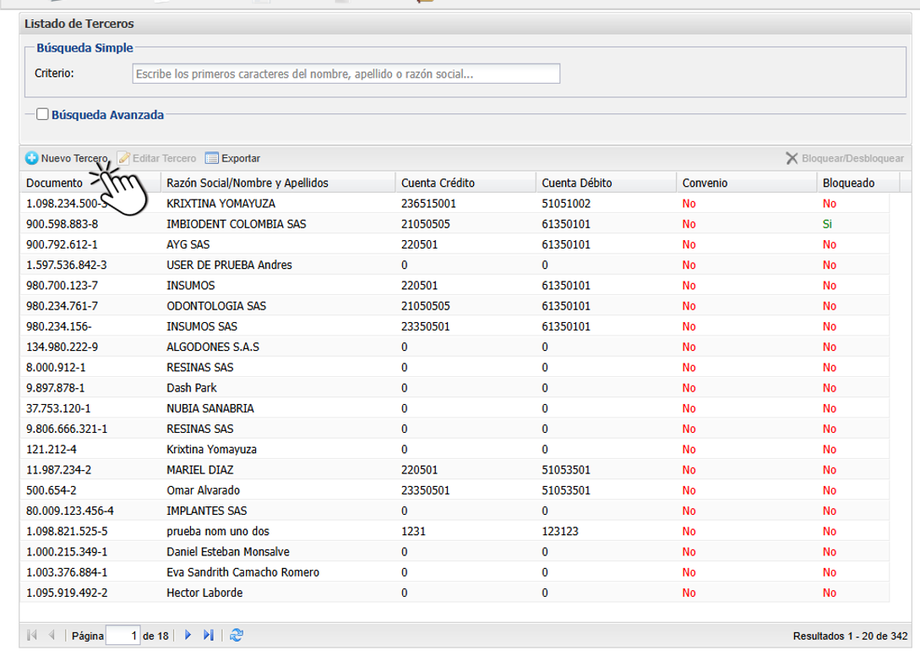This screenshot has height=656, width=920.
Task: Jump to last page arrow
Action: click(x=208, y=635)
